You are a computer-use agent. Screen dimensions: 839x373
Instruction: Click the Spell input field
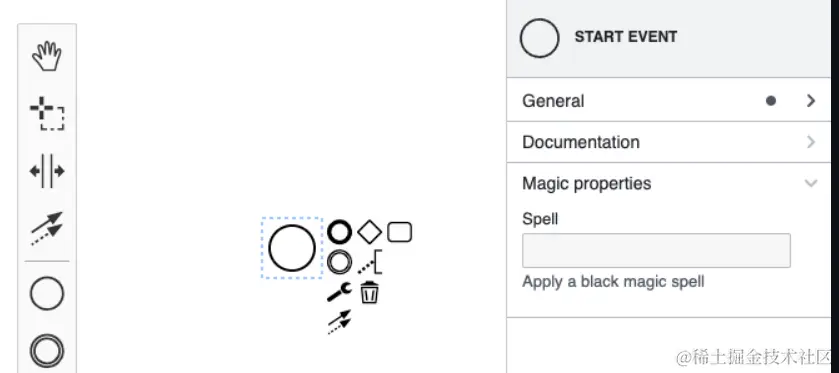(x=656, y=250)
